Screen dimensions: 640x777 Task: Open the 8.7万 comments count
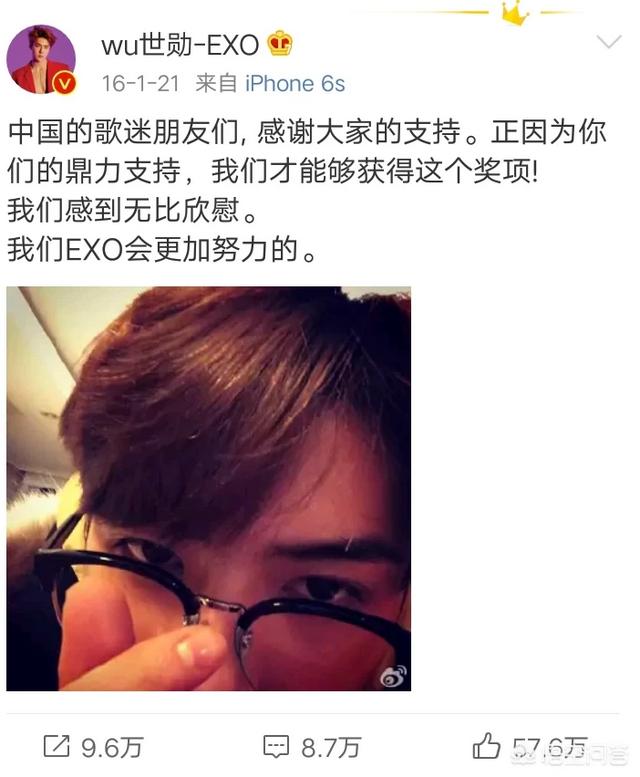[x=331, y=747]
